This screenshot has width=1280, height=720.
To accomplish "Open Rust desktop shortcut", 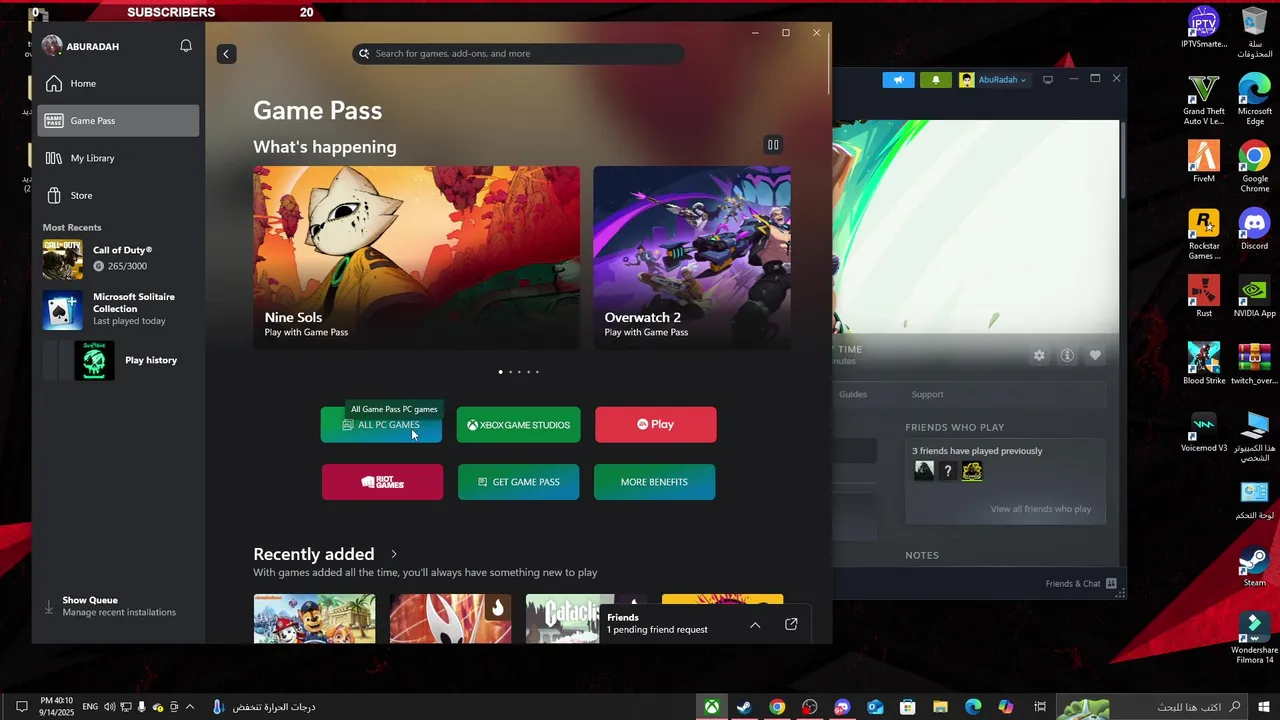I will tap(1204, 296).
